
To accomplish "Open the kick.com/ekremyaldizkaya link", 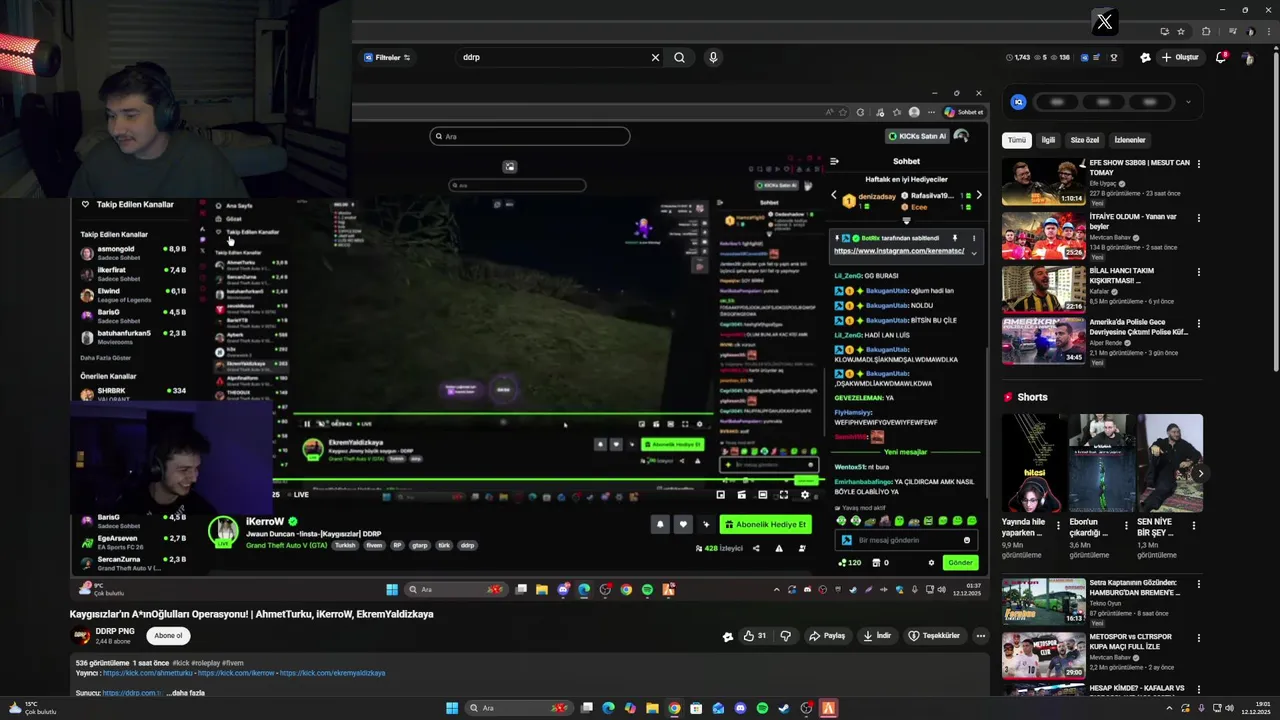I will [x=332, y=673].
